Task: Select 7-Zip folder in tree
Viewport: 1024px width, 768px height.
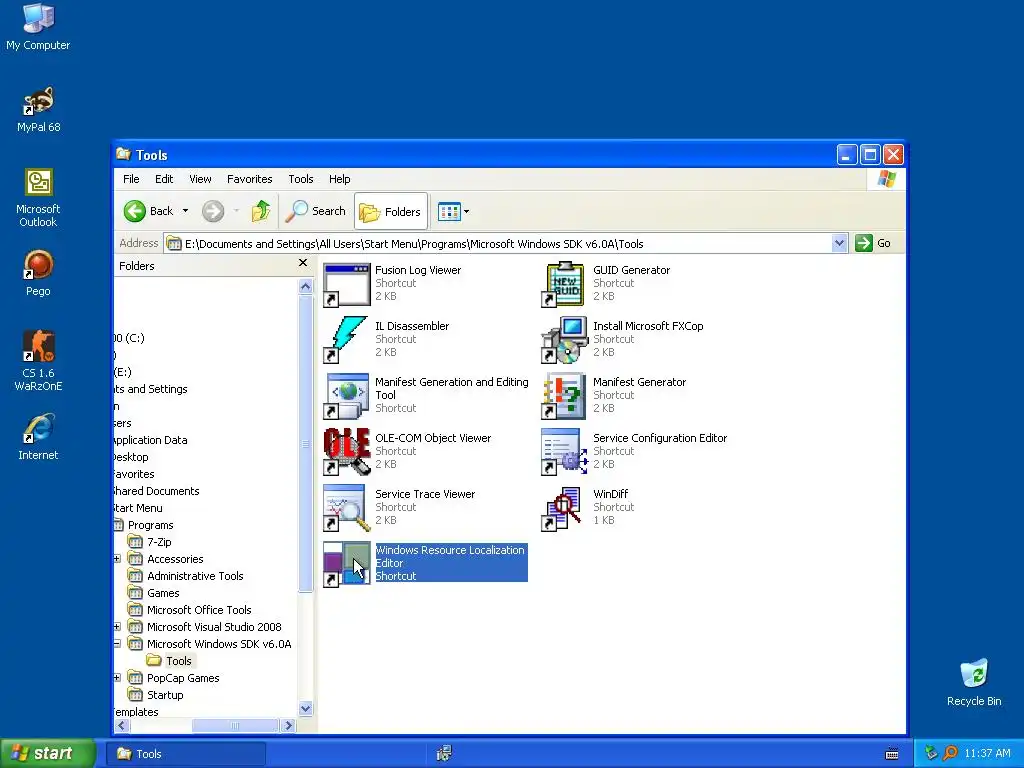Action: (150, 542)
